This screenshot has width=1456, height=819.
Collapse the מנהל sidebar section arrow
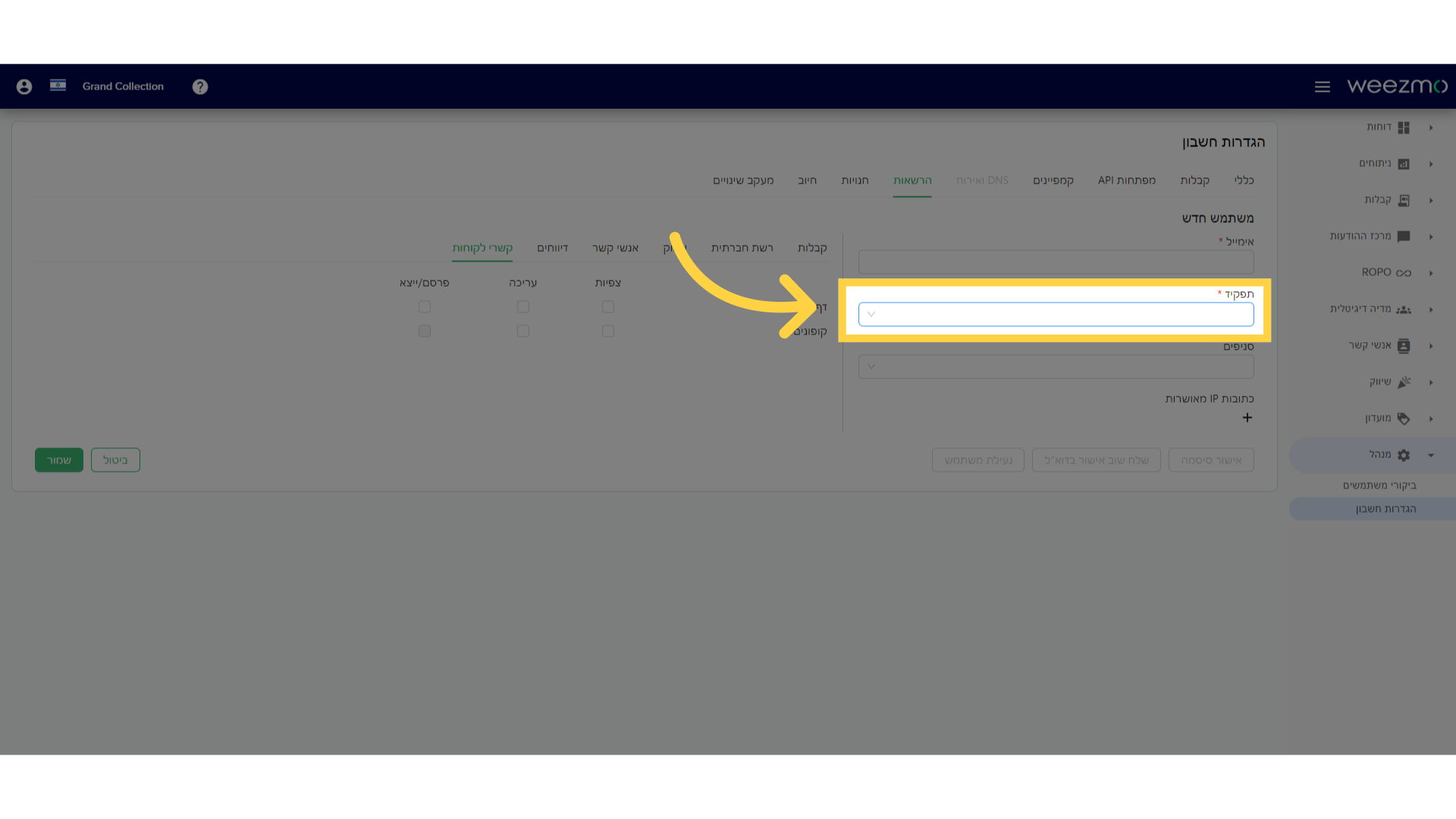(1431, 456)
